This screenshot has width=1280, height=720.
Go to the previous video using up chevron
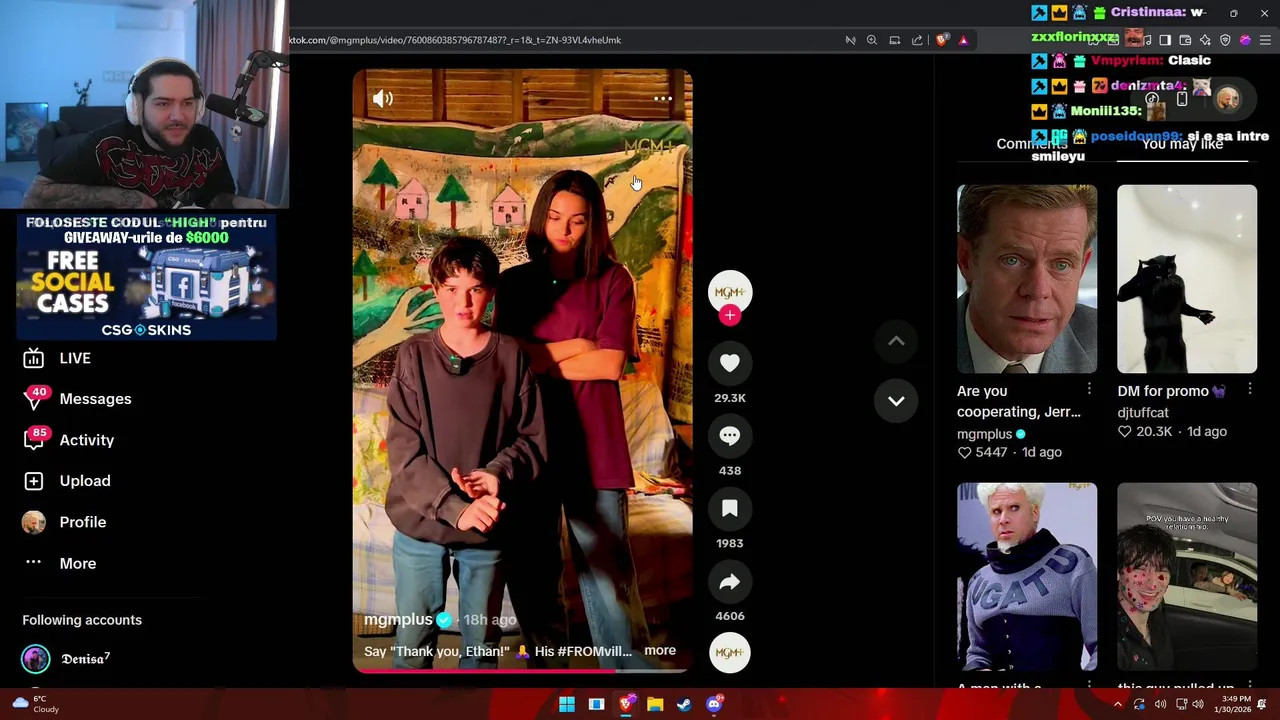[896, 341]
